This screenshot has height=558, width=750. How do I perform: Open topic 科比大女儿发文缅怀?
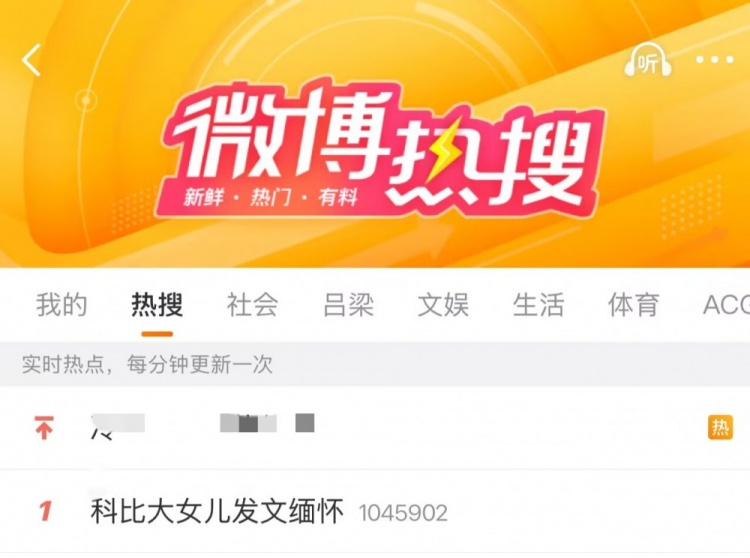coord(217,511)
